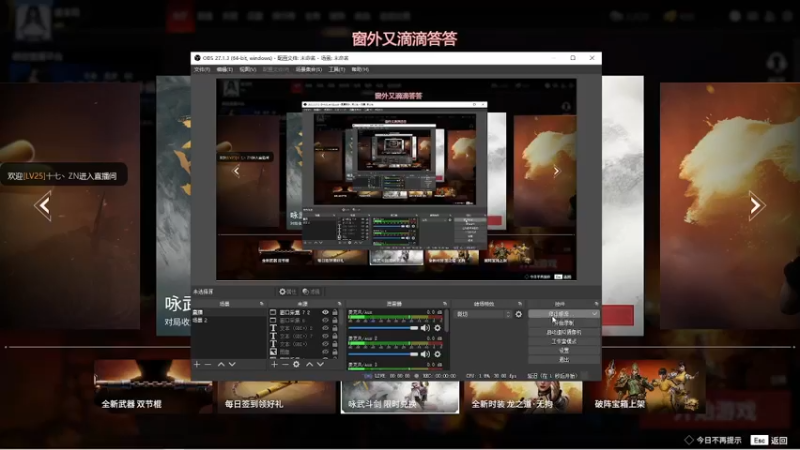Open the 破阵宝箱上架 thumbnail
800x450 pixels.
[x=646, y=386]
